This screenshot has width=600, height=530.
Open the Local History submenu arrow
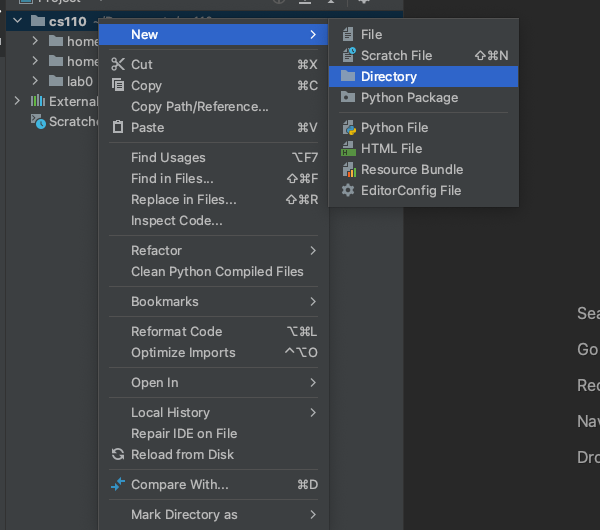[x=313, y=413]
